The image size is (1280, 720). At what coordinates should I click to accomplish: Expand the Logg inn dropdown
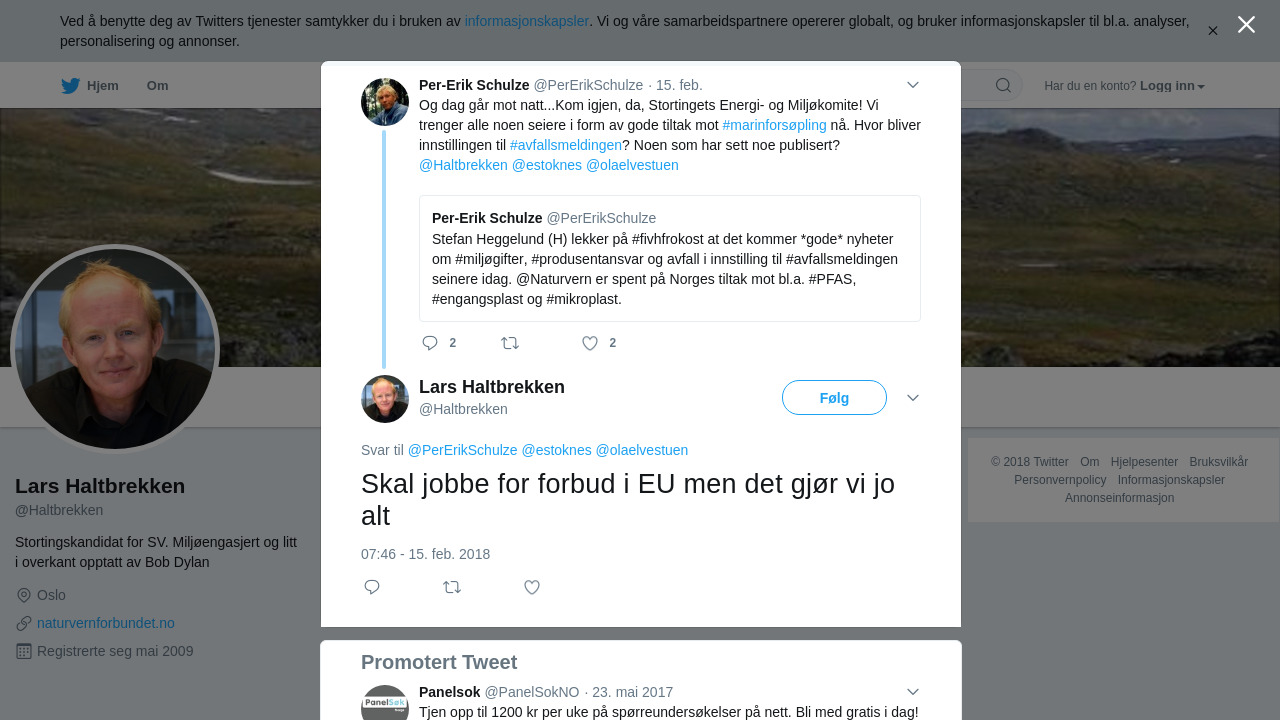pyautogui.click(x=1172, y=86)
